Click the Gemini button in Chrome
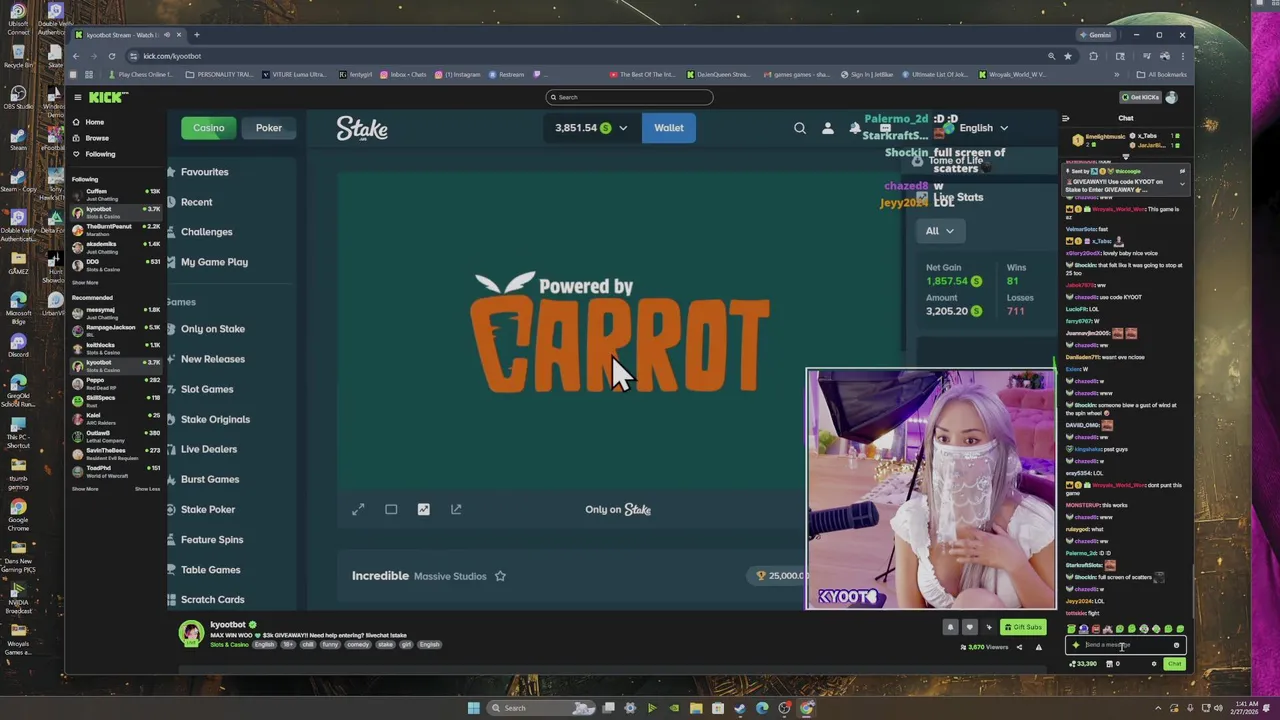The height and width of the screenshot is (720, 1280). coord(1095,35)
